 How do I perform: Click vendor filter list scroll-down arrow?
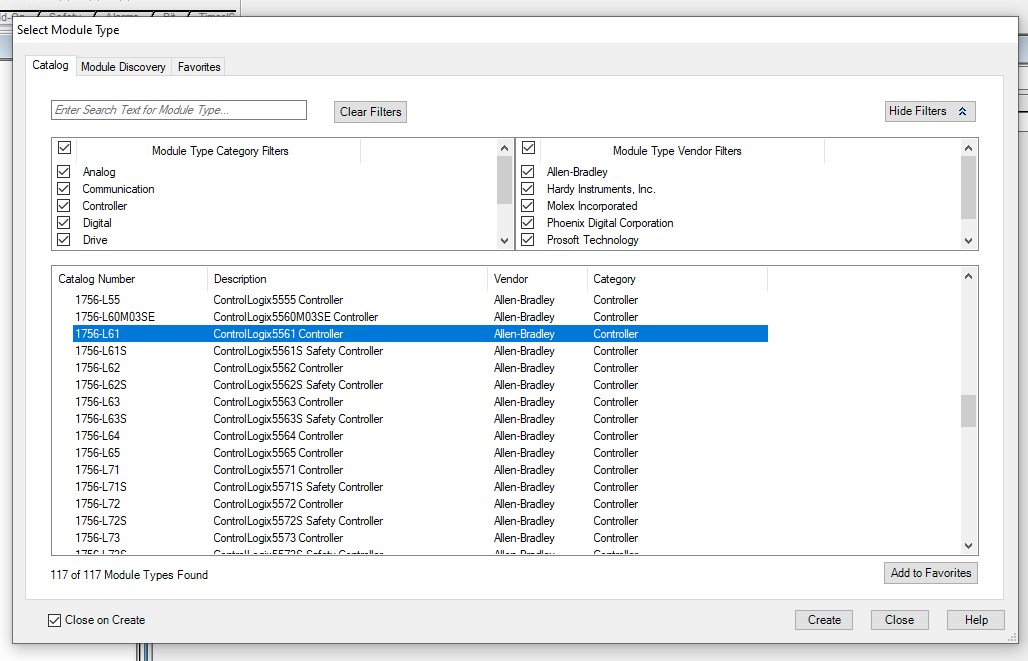pyautogui.click(x=968, y=241)
